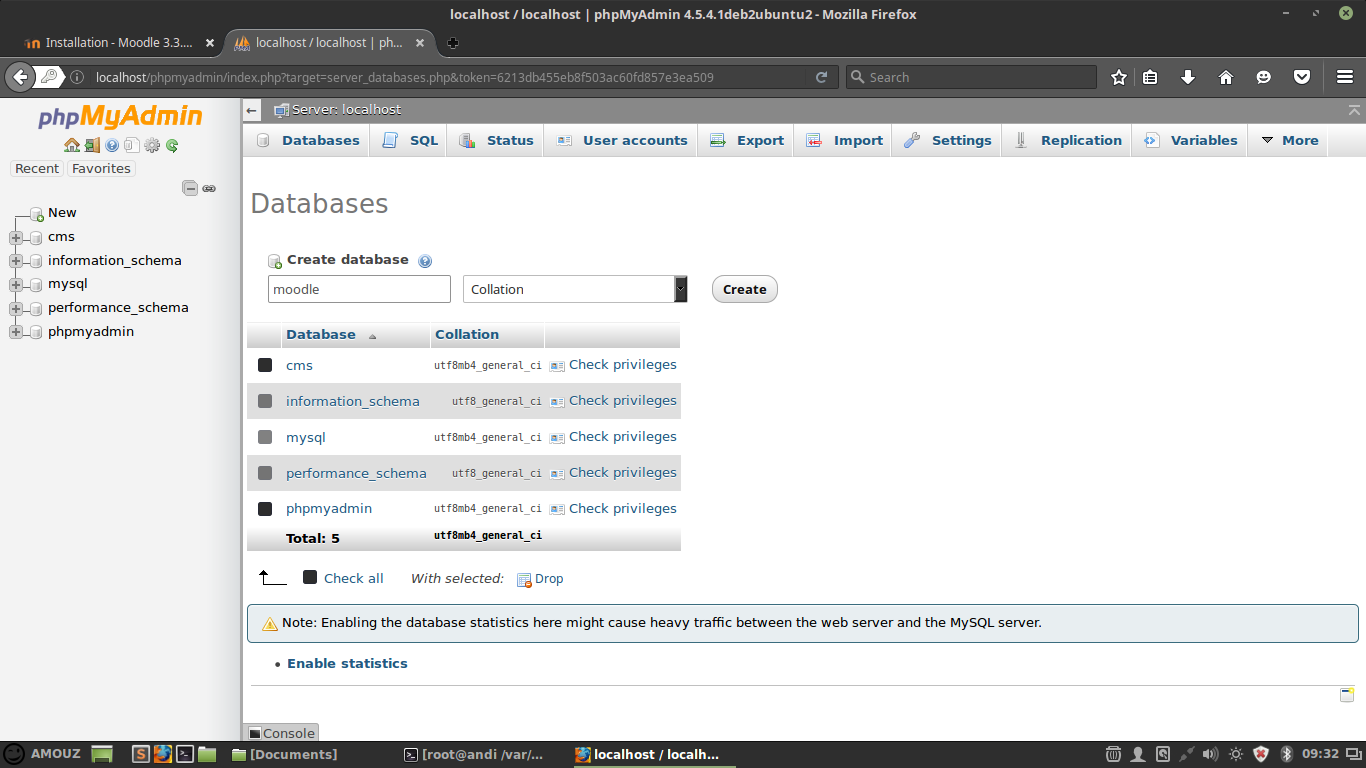Expand information_schema in navigation tree
Image resolution: width=1366 pixels, height=768 pixels.
click(15, 261)
